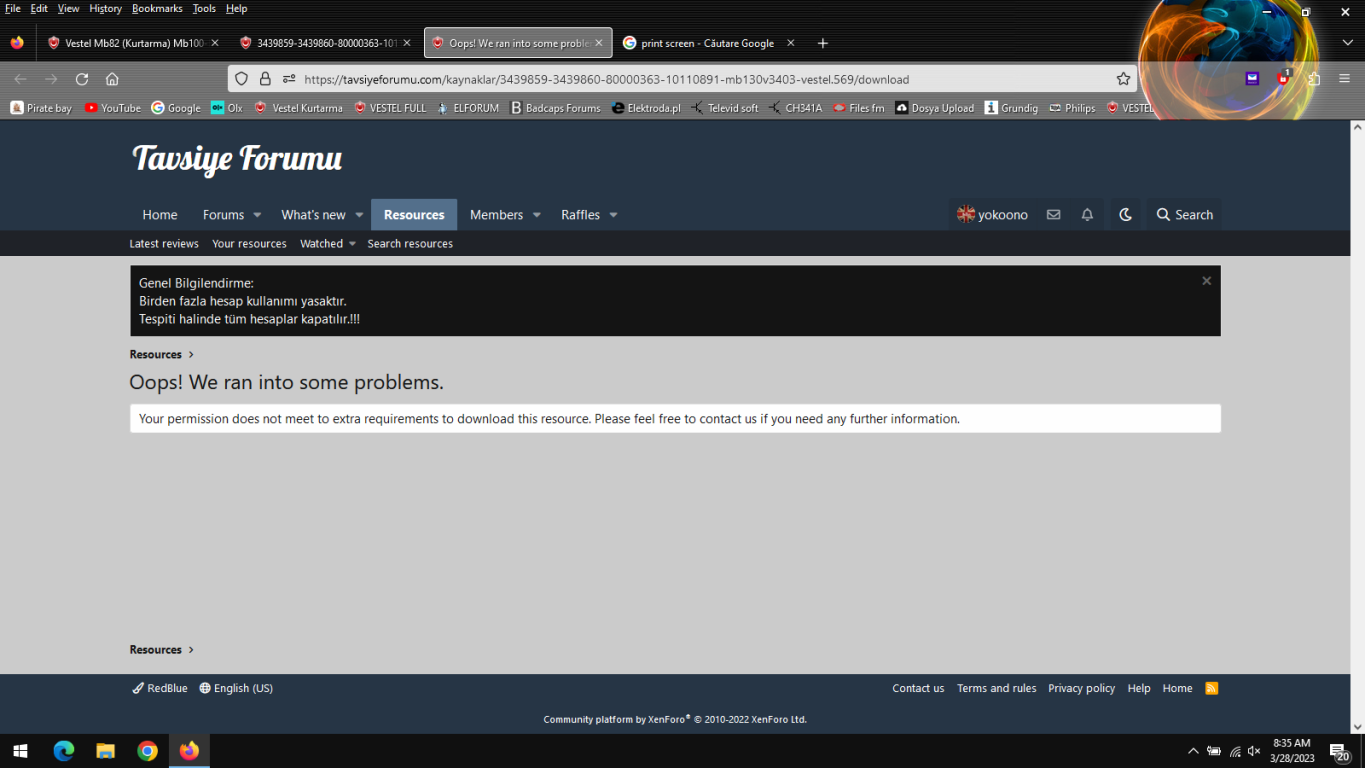This screenshot has width=1365, height=768.
Task: Open the Elektroda.pl bookmark
Action: (646, 108)
